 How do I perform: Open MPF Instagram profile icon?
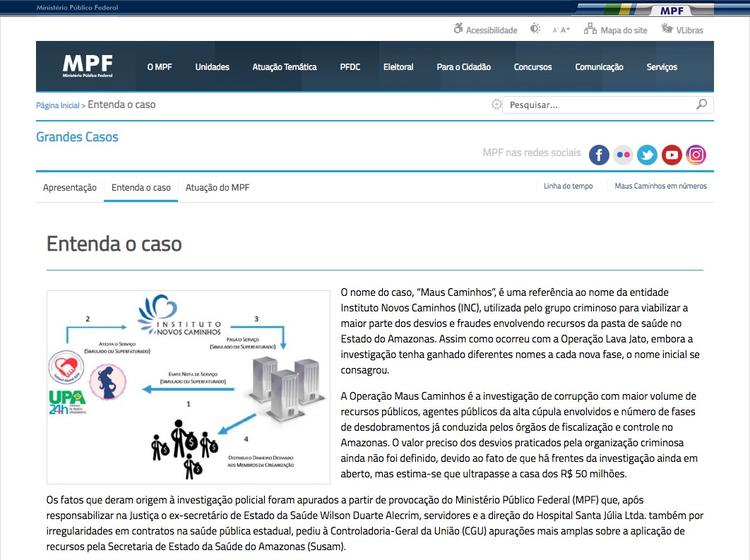[x=696, y=154]
